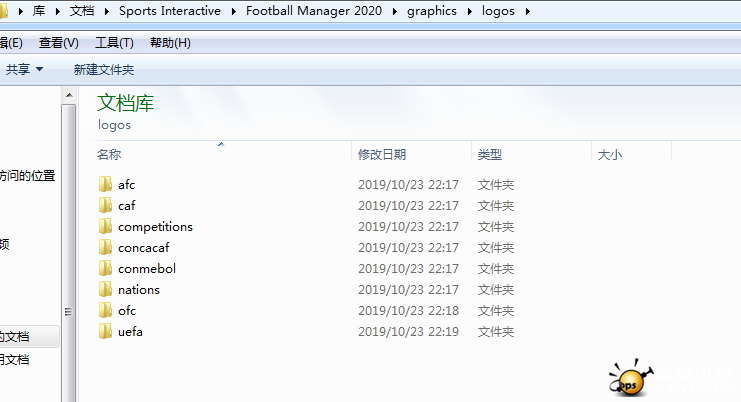The image size is (741, 402).
Task: Click the concacaf folder name
Action: click(144, 248)
